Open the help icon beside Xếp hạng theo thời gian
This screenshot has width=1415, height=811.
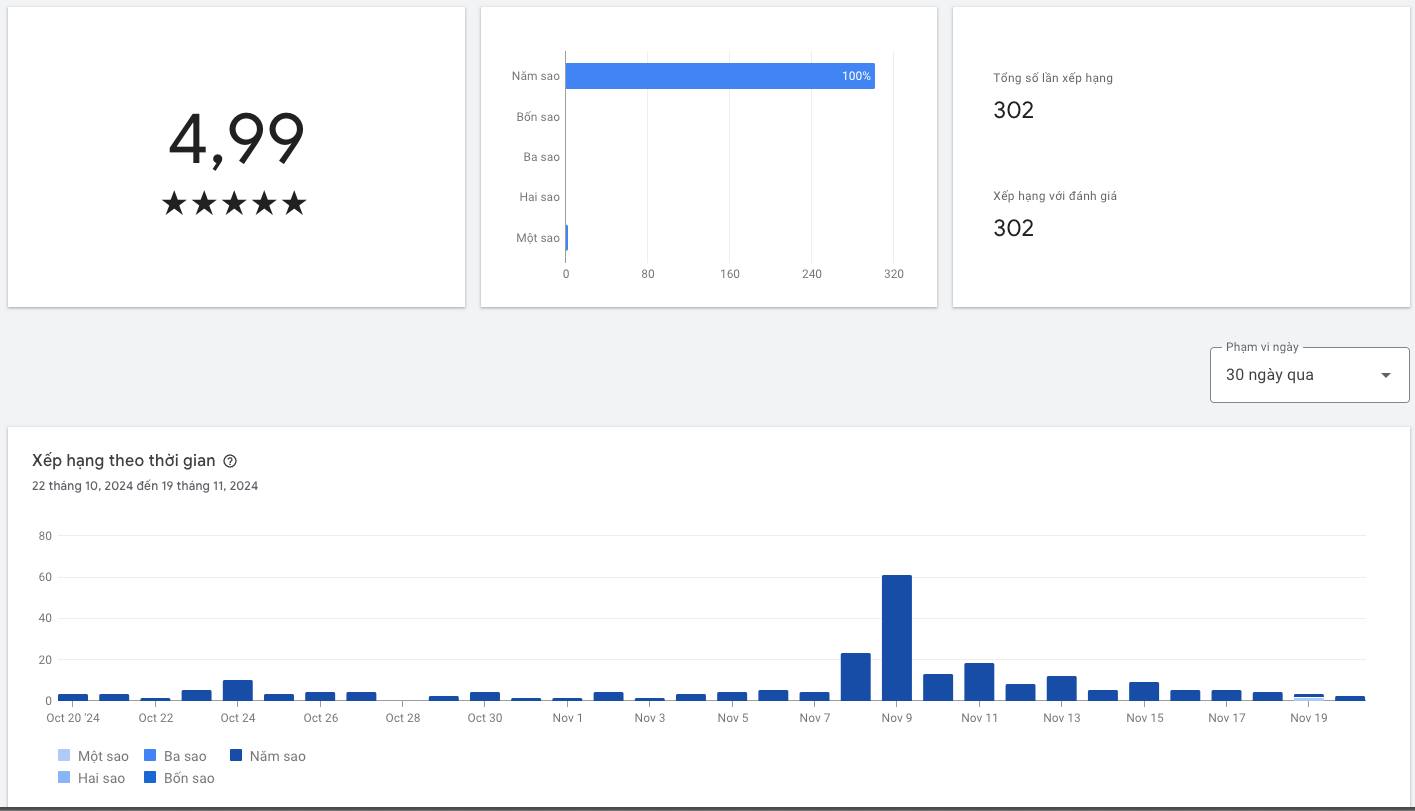230,461
